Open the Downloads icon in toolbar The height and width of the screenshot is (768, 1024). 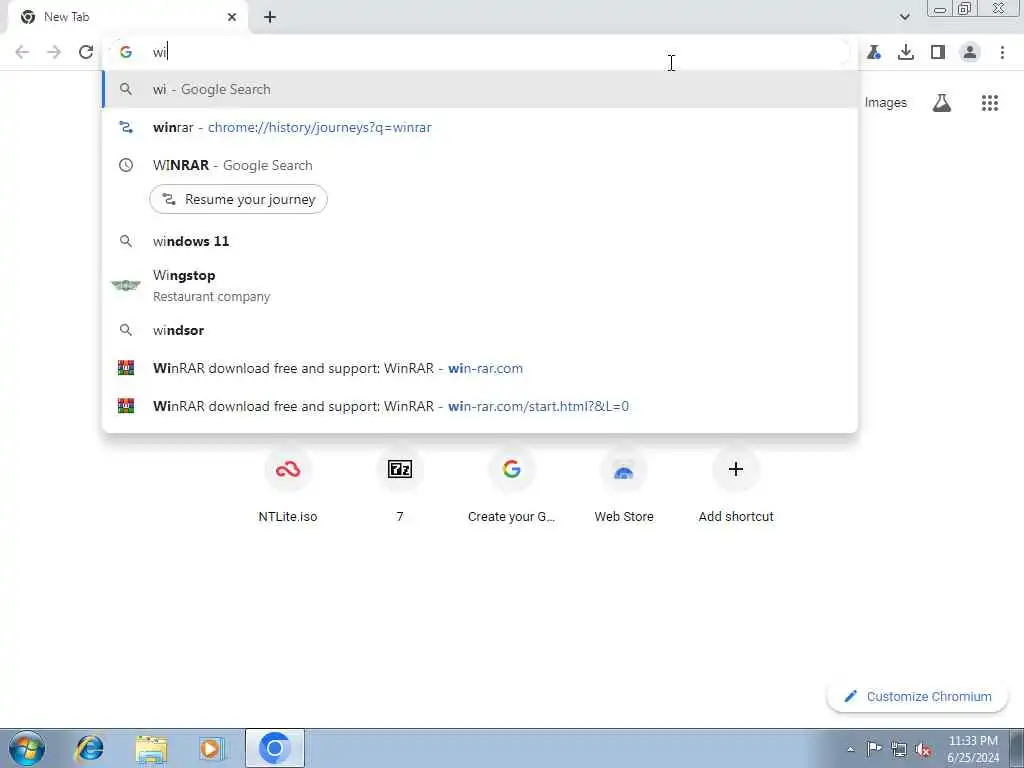906,52
